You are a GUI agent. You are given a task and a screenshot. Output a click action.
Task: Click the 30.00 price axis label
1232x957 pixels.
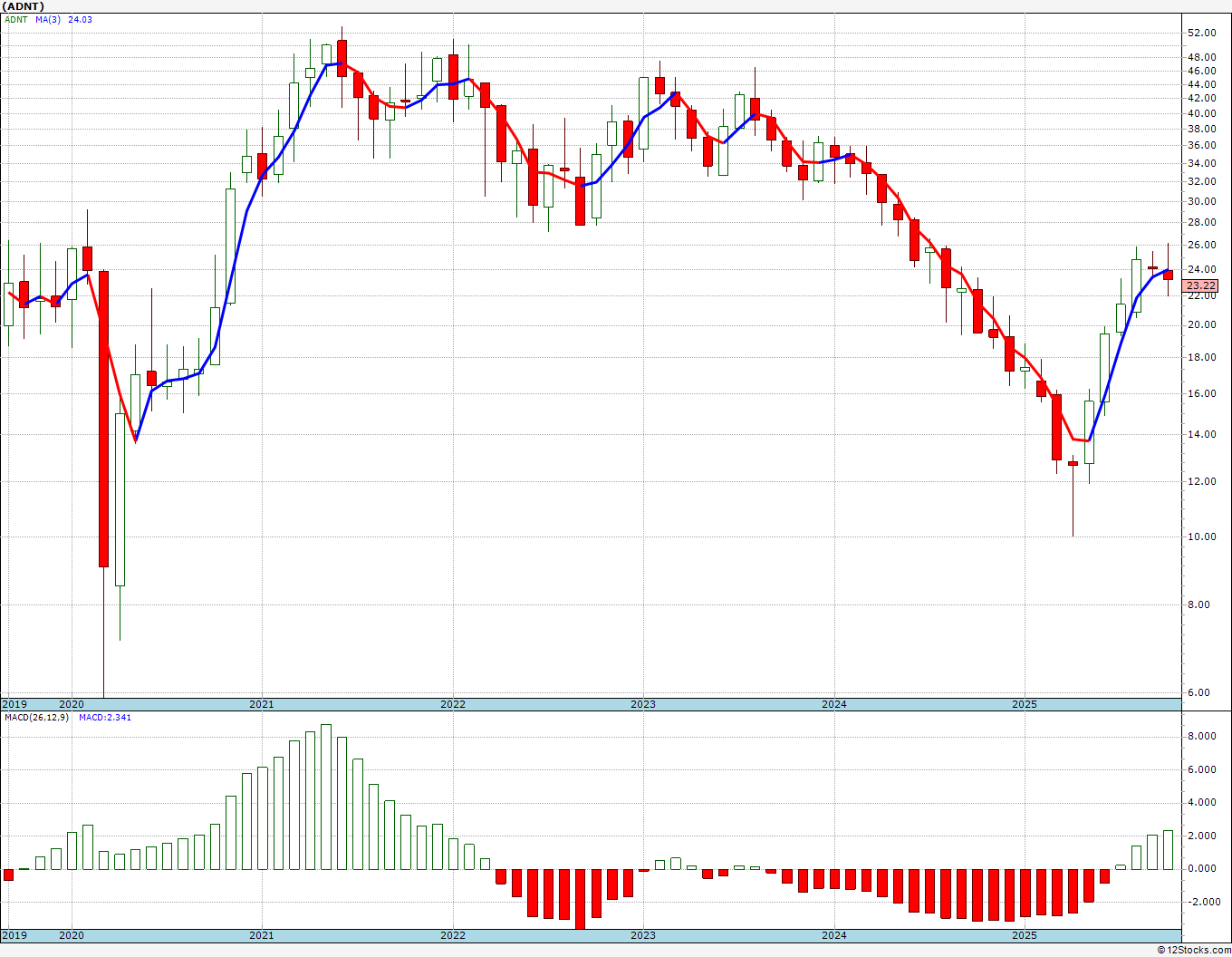tap(1201, 201)
